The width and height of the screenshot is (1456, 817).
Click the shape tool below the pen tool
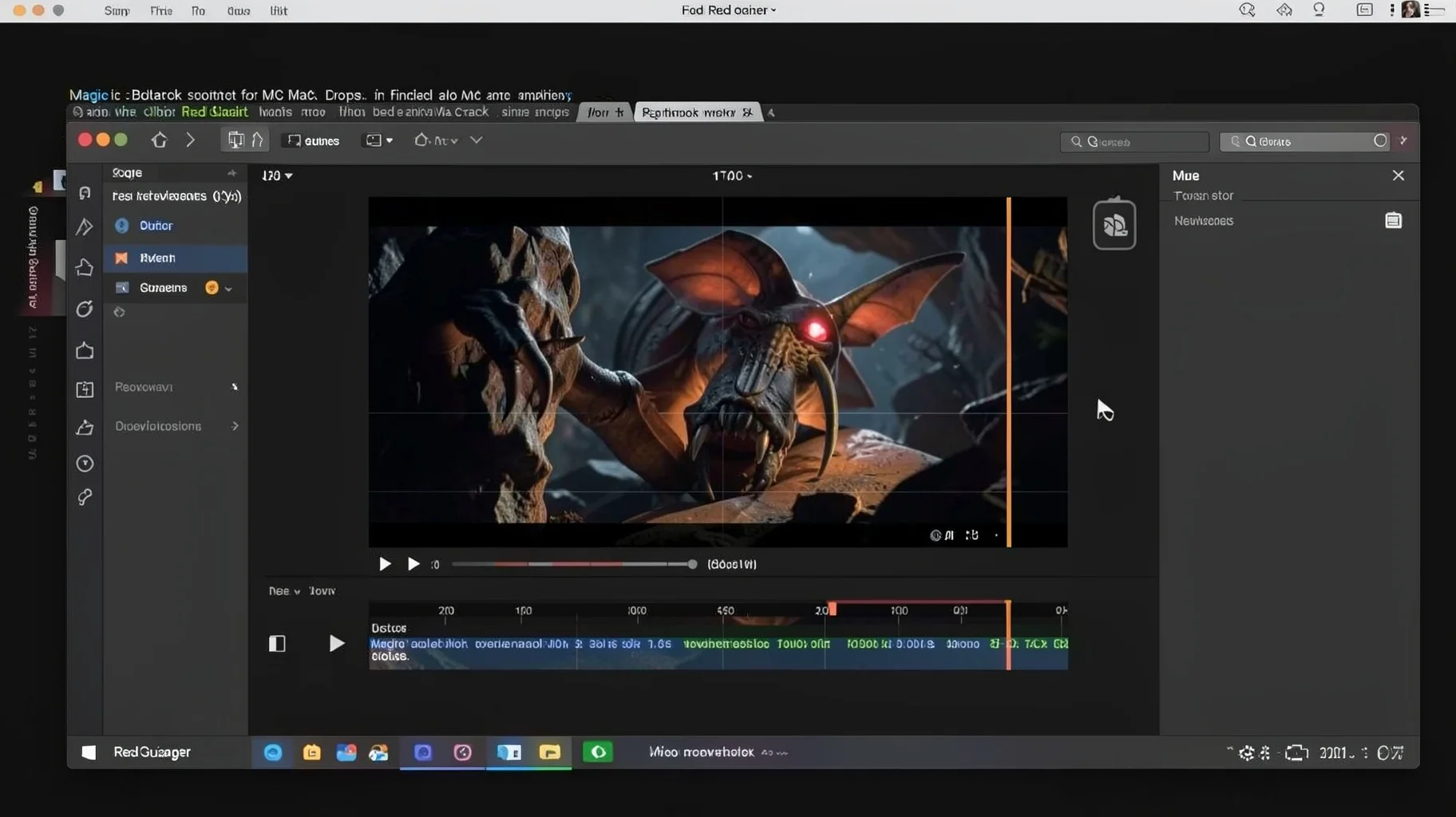(85, 267)
